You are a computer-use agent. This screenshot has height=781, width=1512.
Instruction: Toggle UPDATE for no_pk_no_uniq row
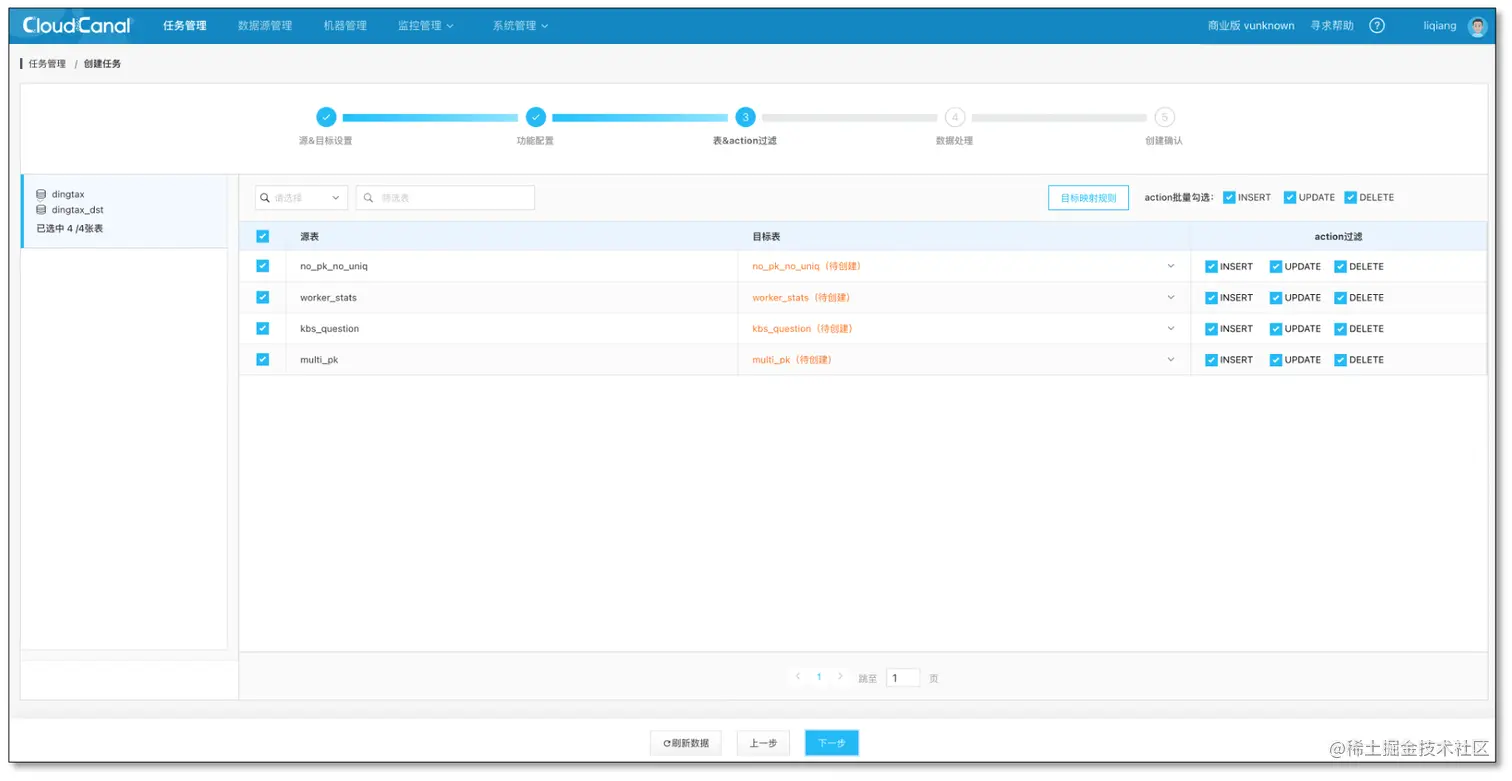click(x=1276, y=267)
